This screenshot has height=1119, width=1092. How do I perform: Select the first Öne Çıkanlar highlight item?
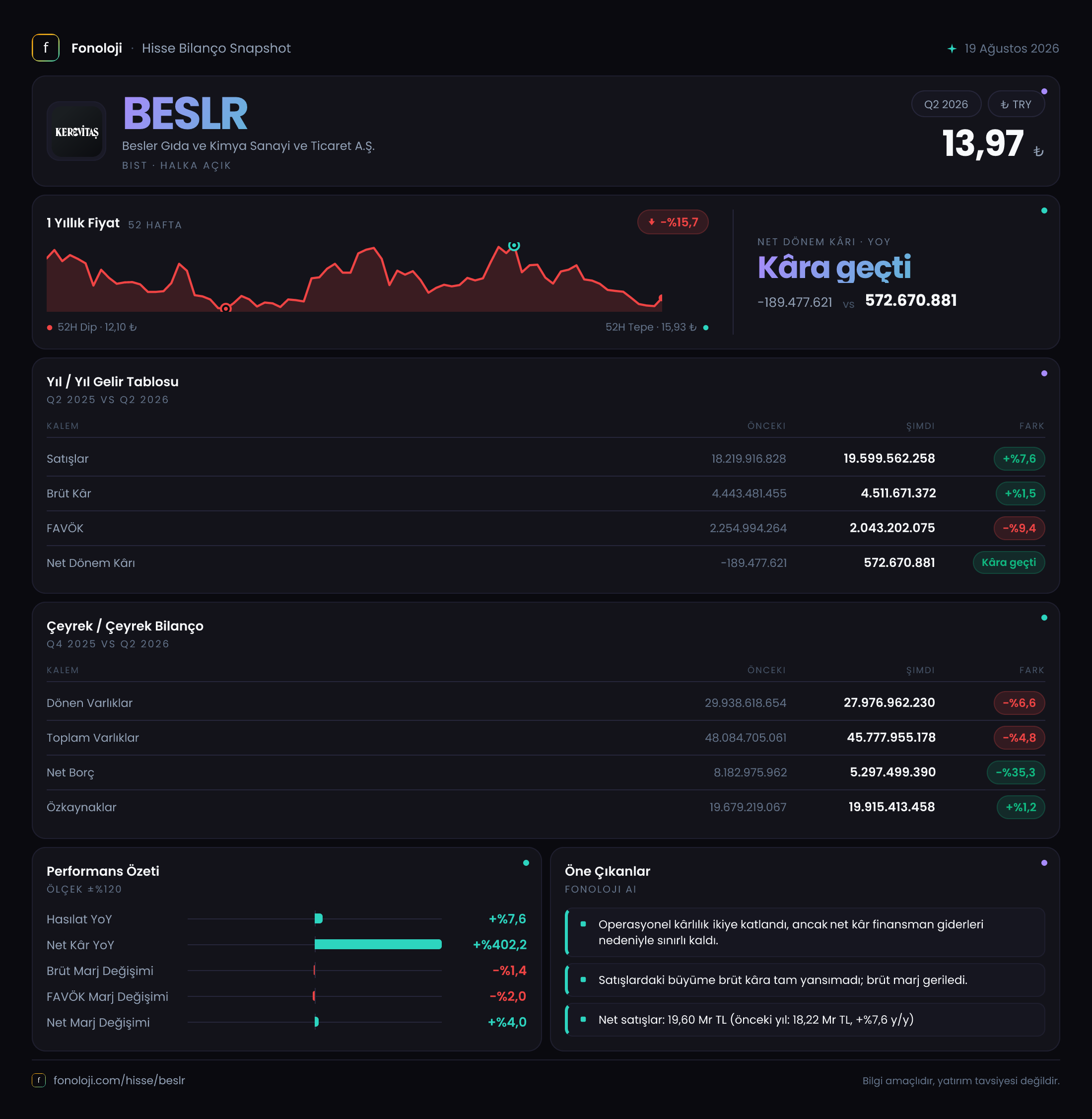point(805,932)
